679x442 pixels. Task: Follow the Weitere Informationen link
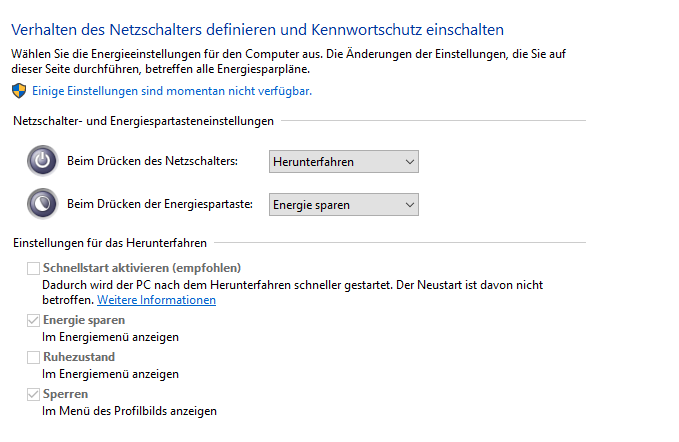click(x=170, y=300)
